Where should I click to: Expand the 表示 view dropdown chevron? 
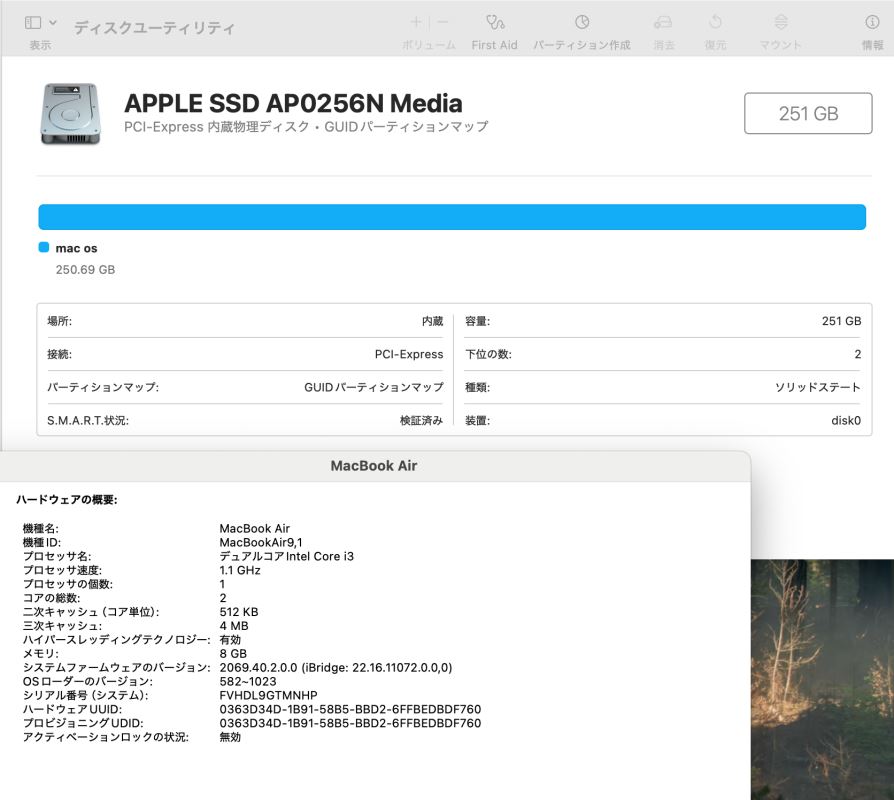53,22
